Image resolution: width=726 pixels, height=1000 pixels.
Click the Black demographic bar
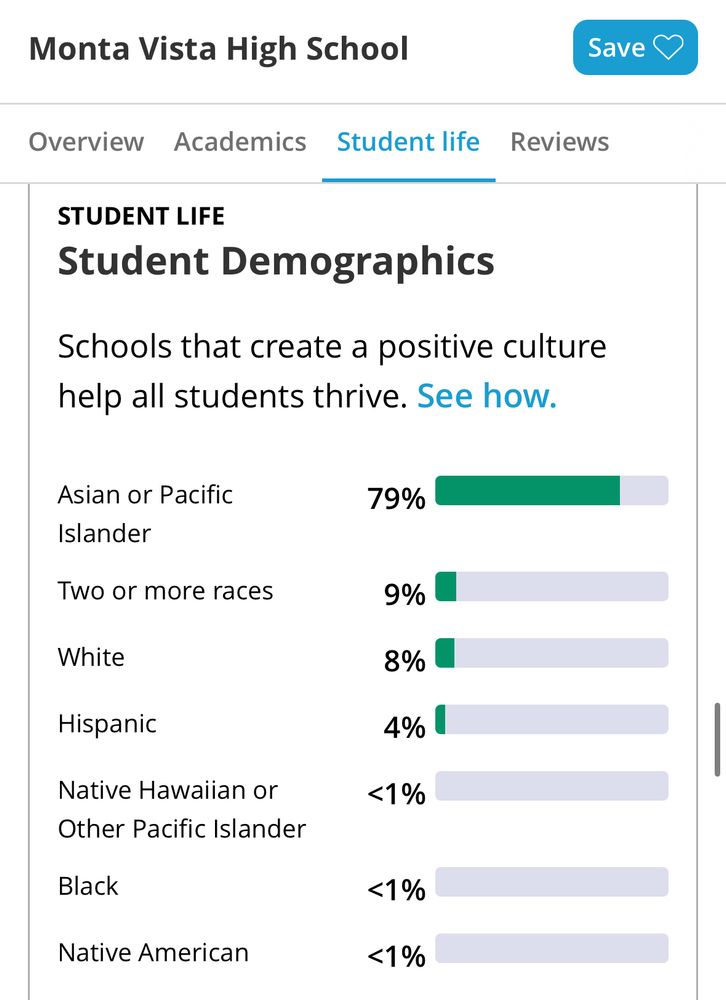pyautogui.click(x=552, y=882)
